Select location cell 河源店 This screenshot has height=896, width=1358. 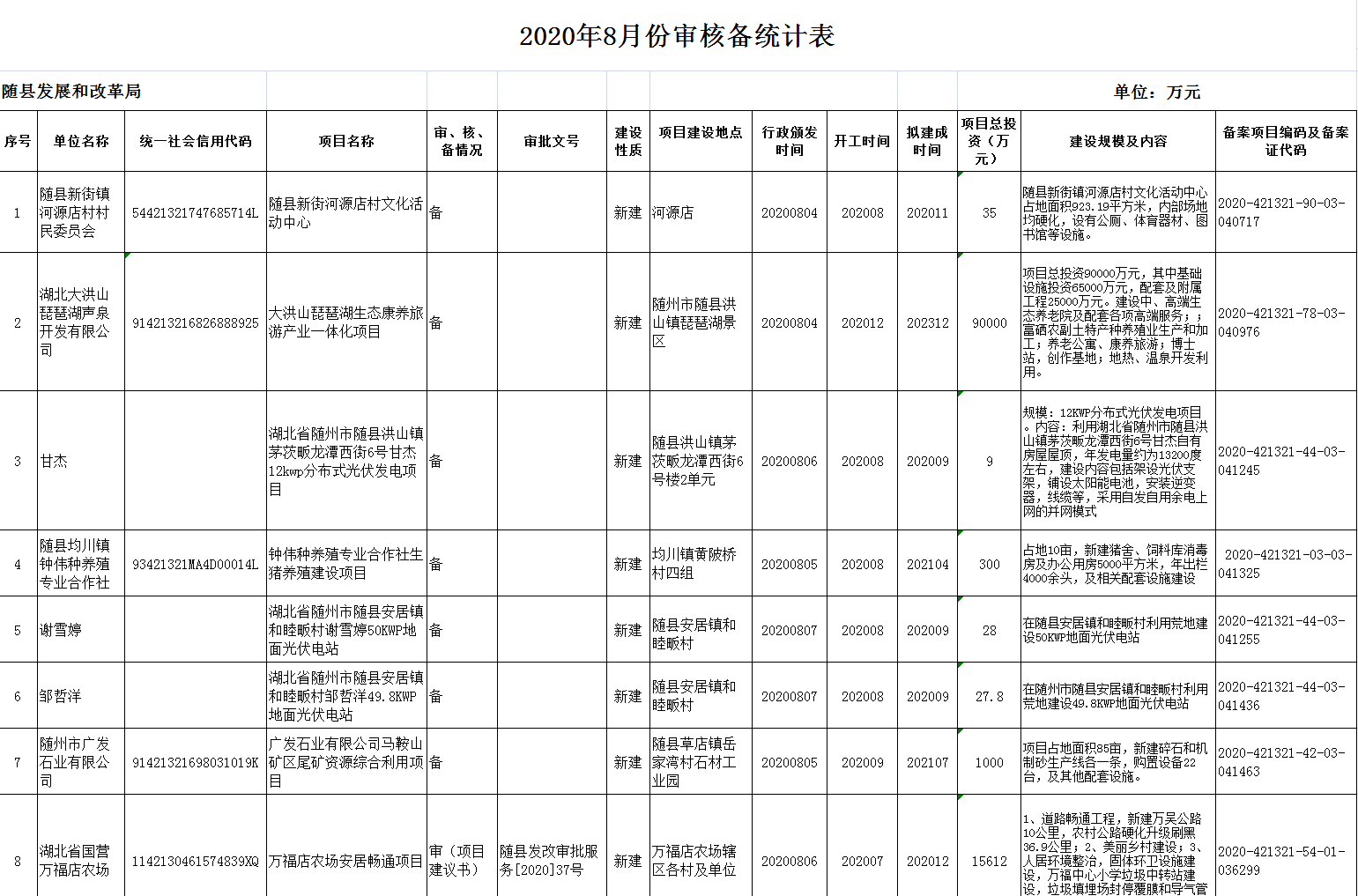[701, 213]
